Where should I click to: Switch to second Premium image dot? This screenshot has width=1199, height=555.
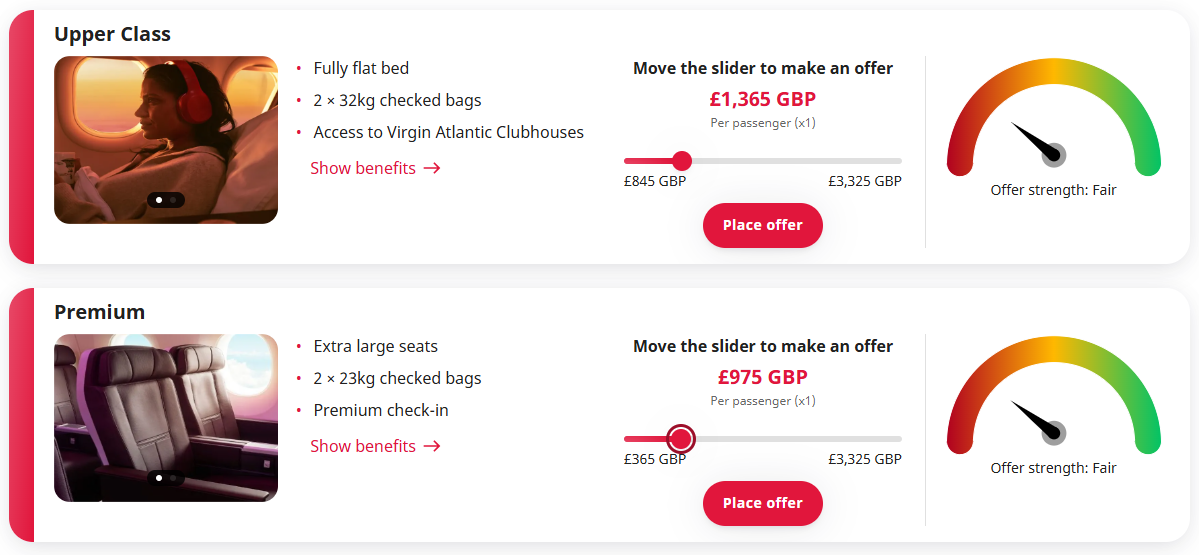(x=173, y=478)
